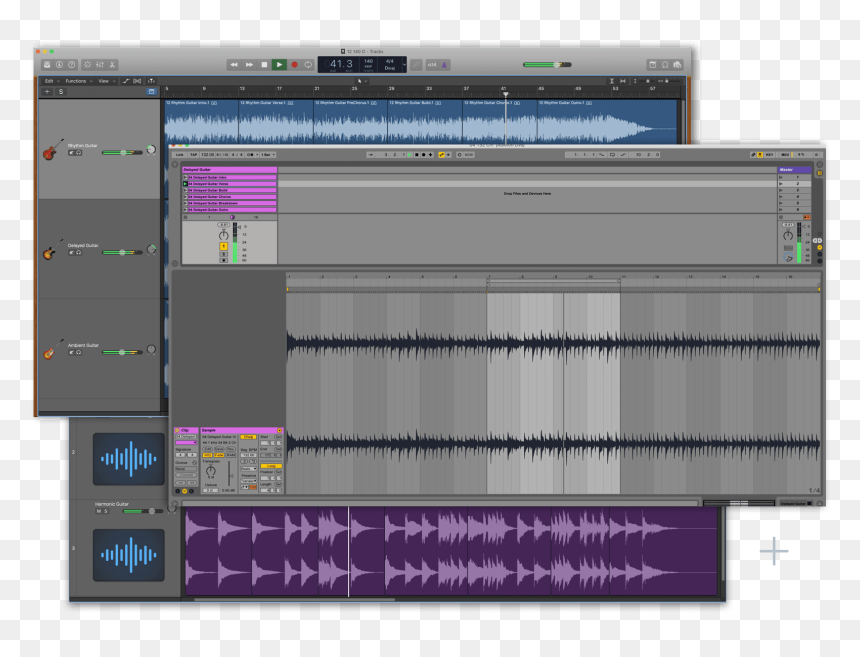Open the Editors scissors icon in GarageBand
Screen dimensions: 860x657
click(112, 65)
